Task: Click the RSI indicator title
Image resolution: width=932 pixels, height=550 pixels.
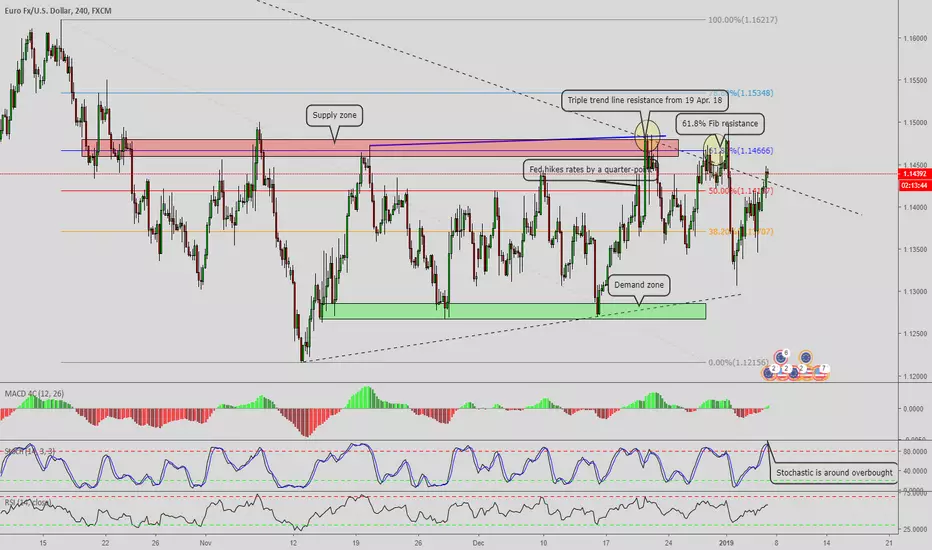Action: (x=28, y=502)
